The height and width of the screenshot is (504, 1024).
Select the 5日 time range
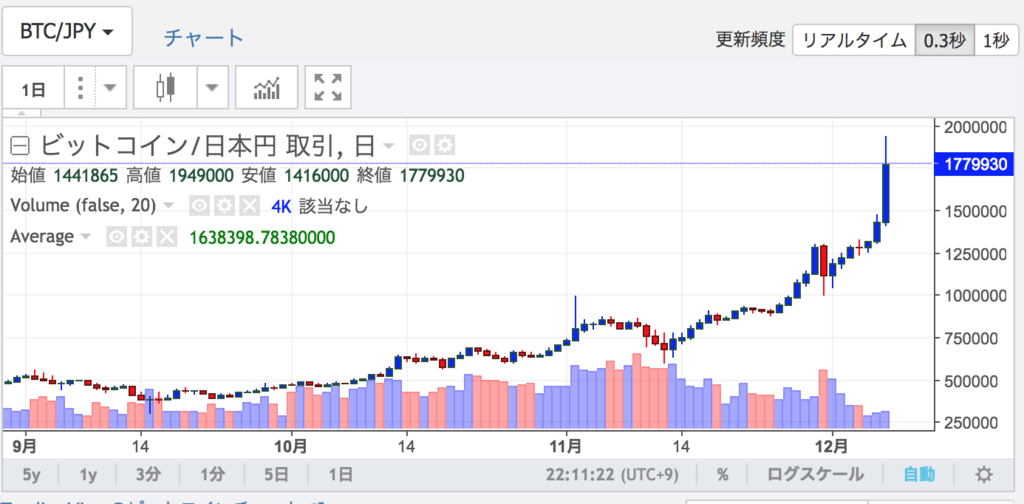[276, 475]
